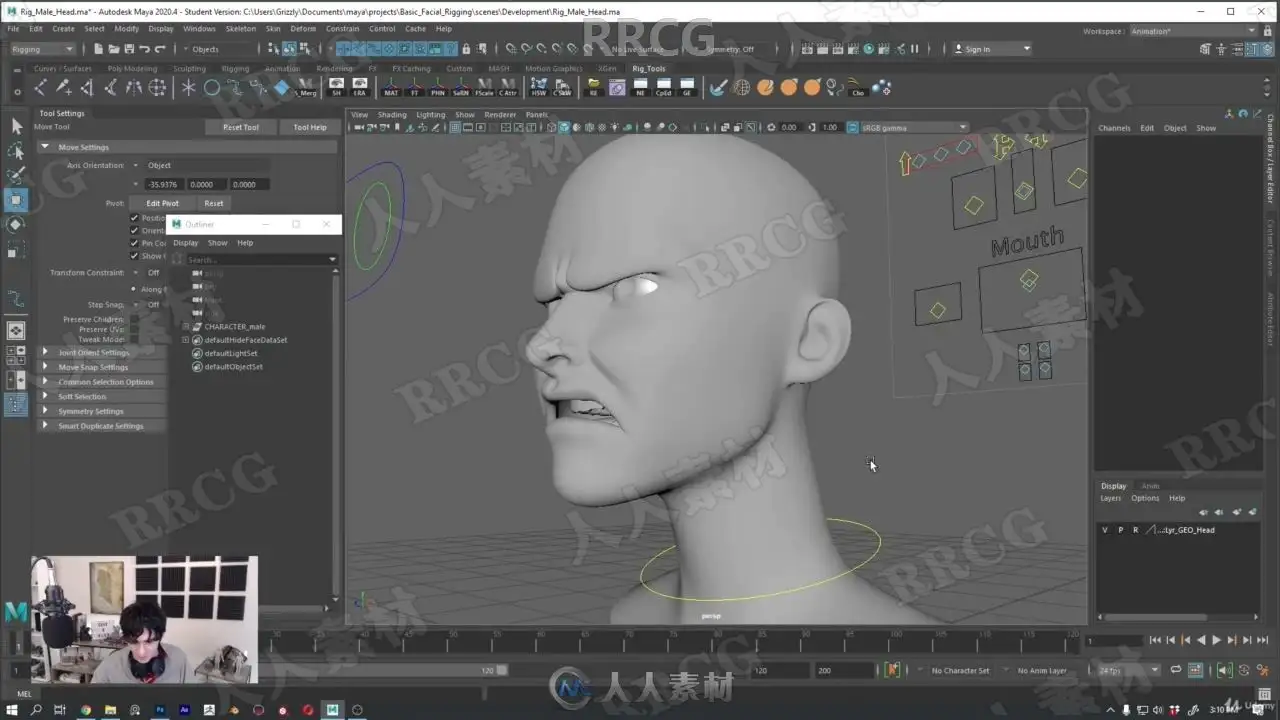Select the Move tool in the toolbox
This screenshot has width=1280, height=720.
point(16,199)
